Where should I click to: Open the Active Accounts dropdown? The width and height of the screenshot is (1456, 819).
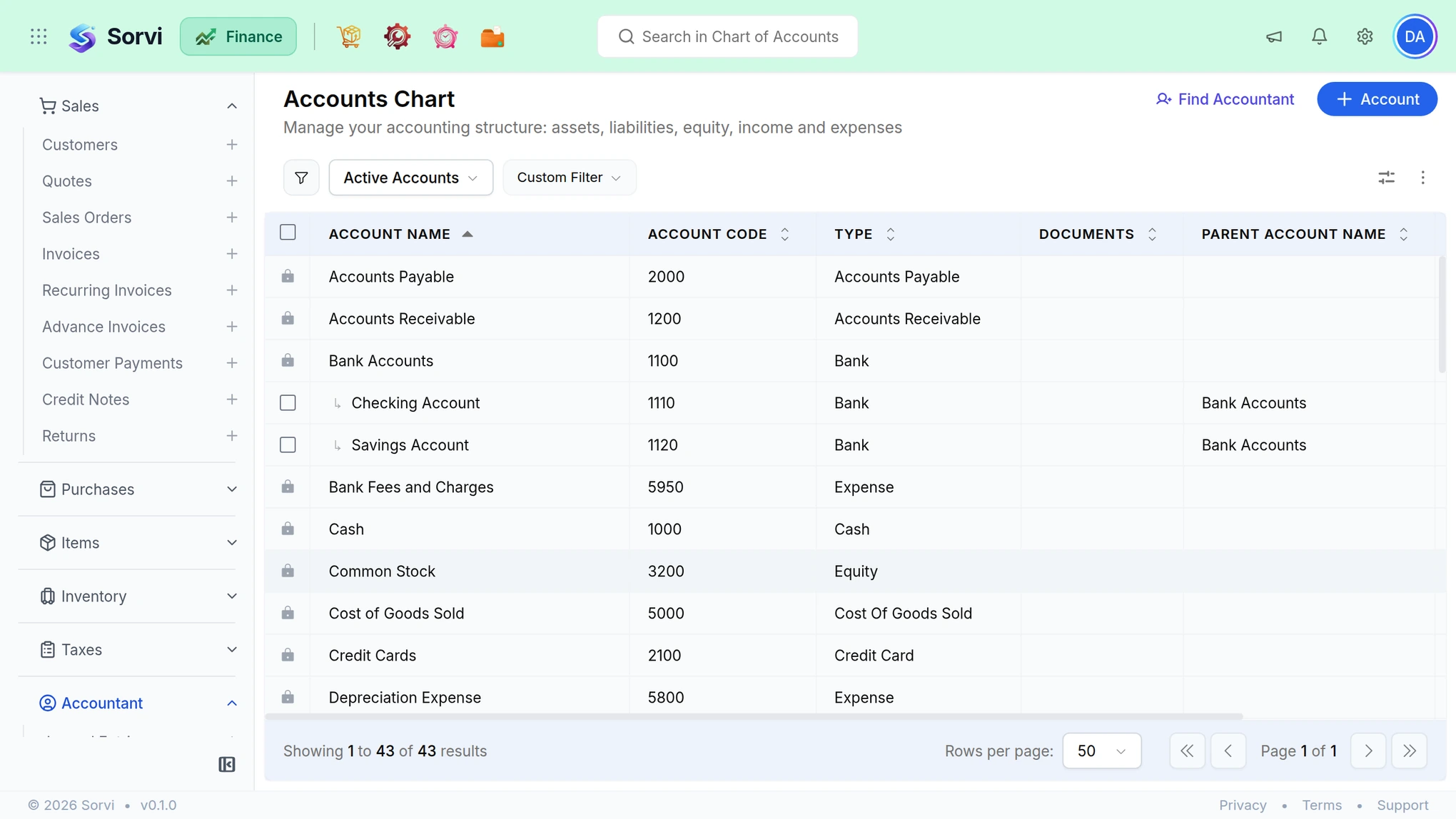coord(410,177)
